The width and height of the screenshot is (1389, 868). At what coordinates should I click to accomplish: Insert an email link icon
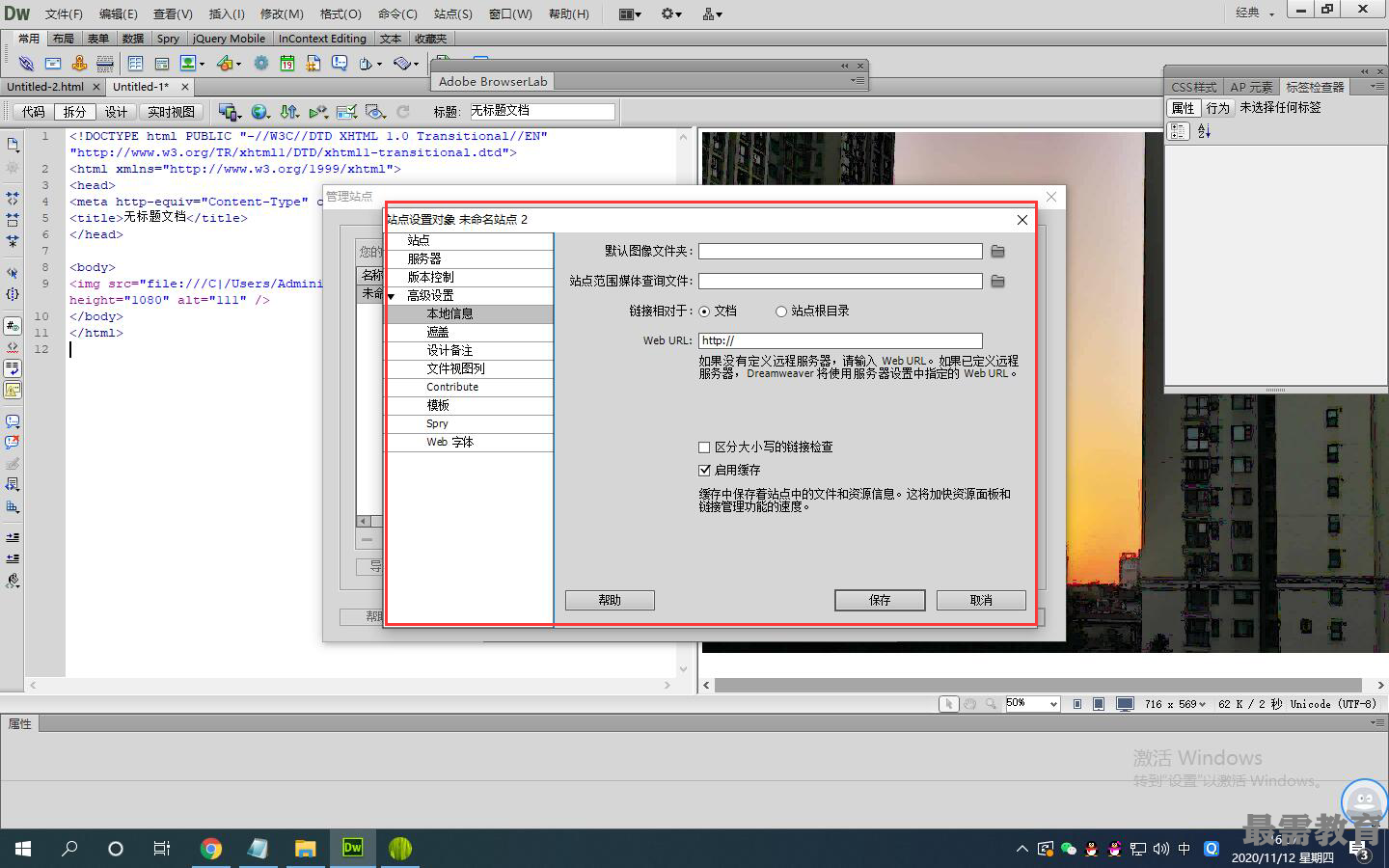click(x=53, y=64)
